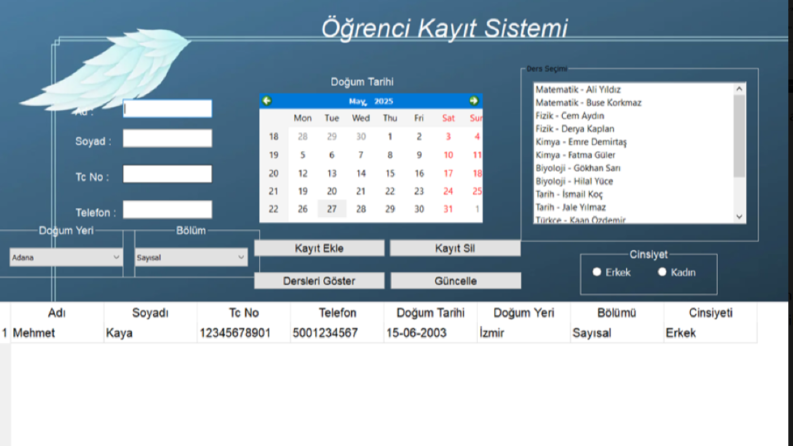Click the Cinsiyeti column header

click(711, 313)
